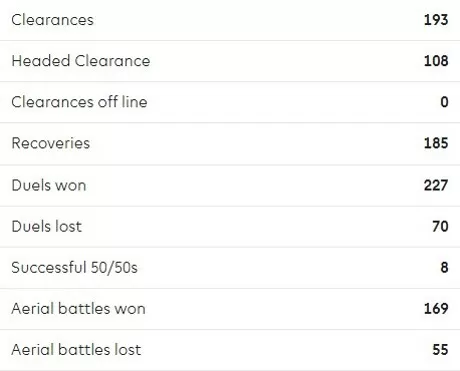Click the Duels lost value 70
Image resolution: width=460 pixels, height=371 pixels.
pyautogui.click(x=440, y=226)
